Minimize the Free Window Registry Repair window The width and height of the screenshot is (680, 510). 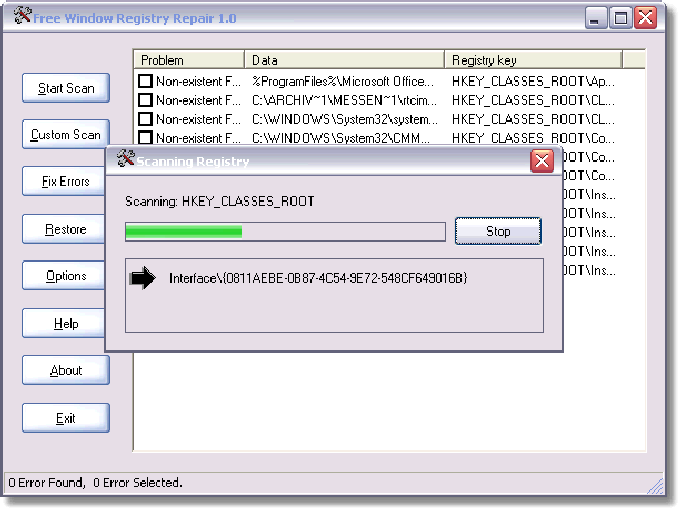[x=595, y=18]
